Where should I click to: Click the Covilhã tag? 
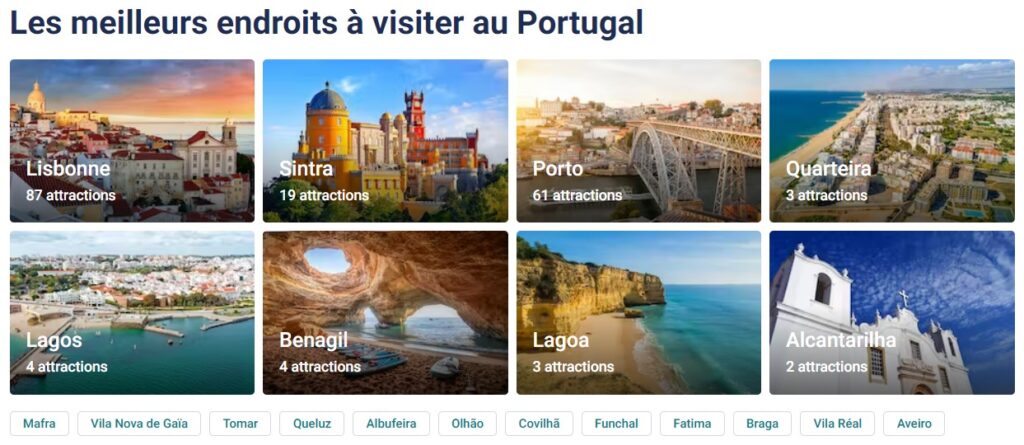(539, 423)
